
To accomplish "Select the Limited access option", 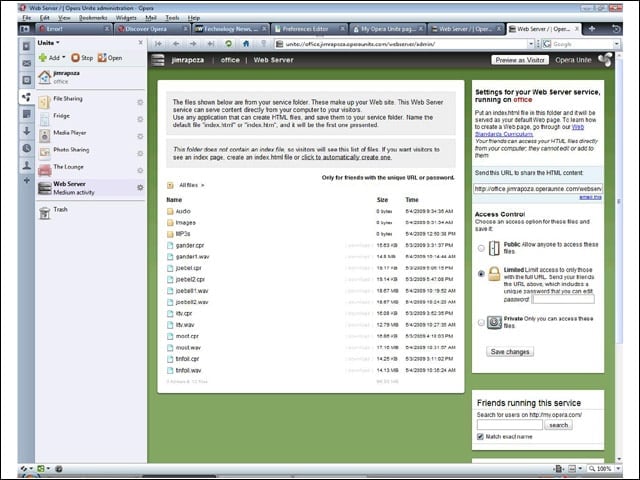I will [481, 273].
